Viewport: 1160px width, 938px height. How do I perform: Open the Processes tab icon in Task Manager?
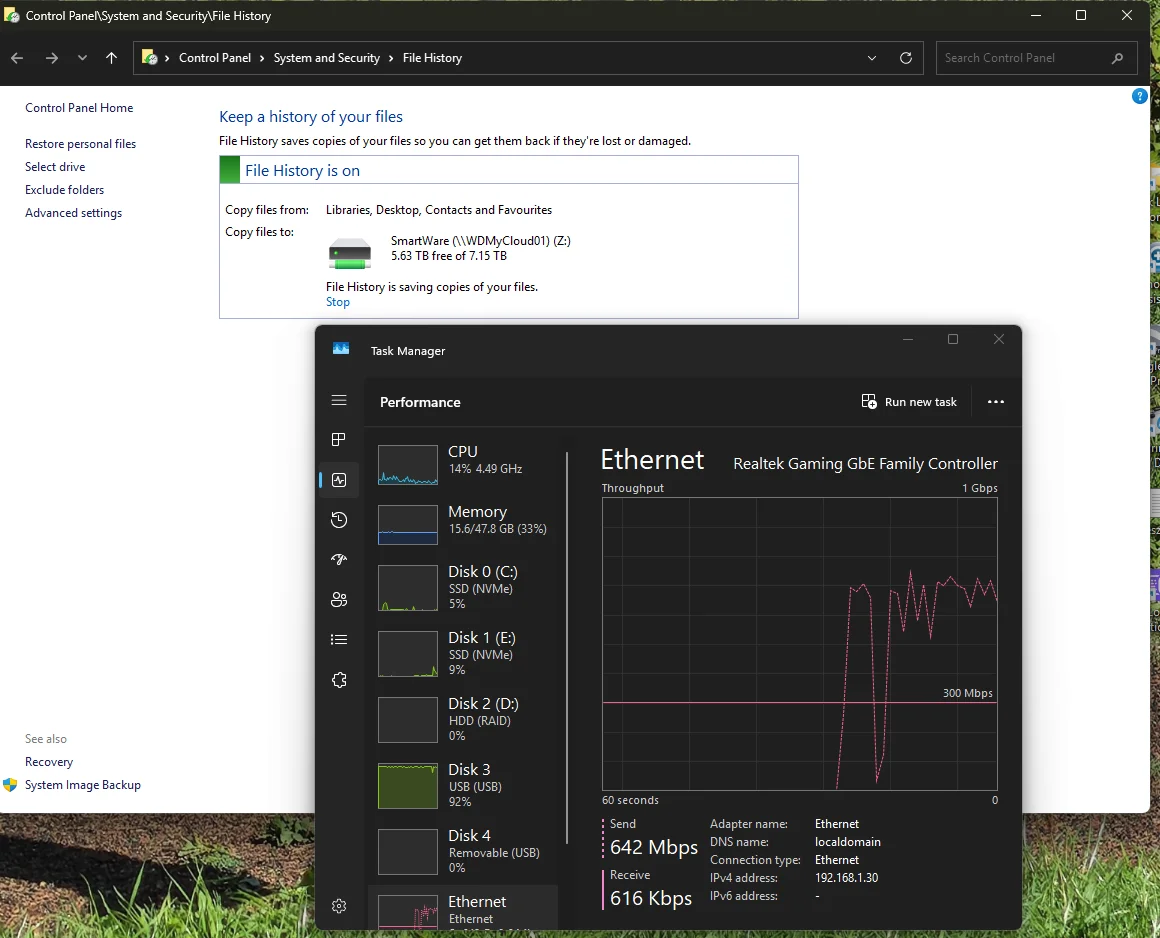pos(339,440)
